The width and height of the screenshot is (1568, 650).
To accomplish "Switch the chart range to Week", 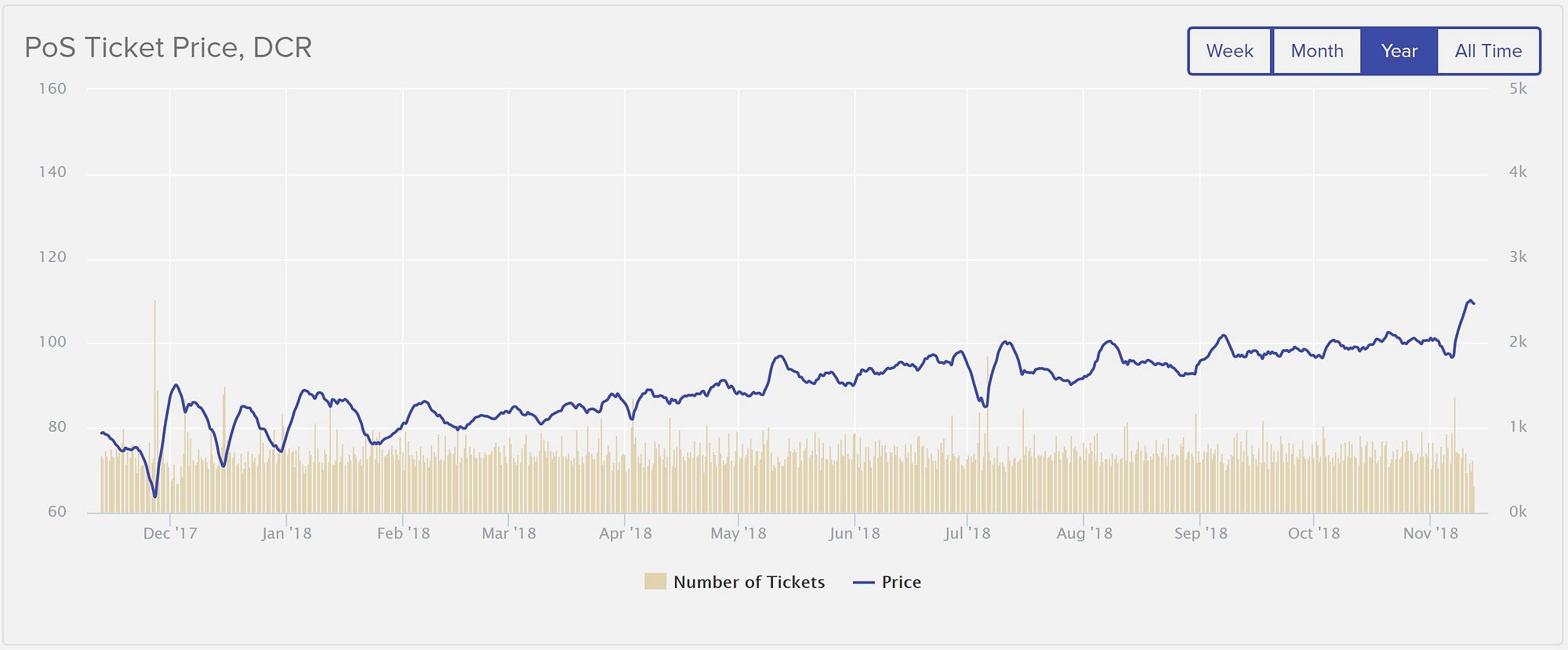I will [x=1229, y=51].
